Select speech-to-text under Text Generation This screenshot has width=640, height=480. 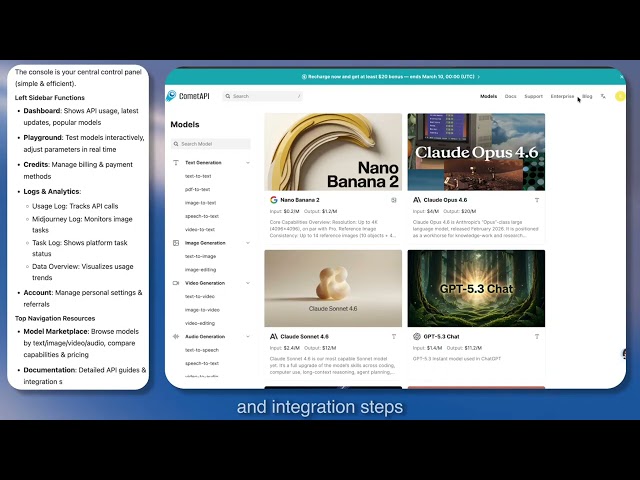202,216
